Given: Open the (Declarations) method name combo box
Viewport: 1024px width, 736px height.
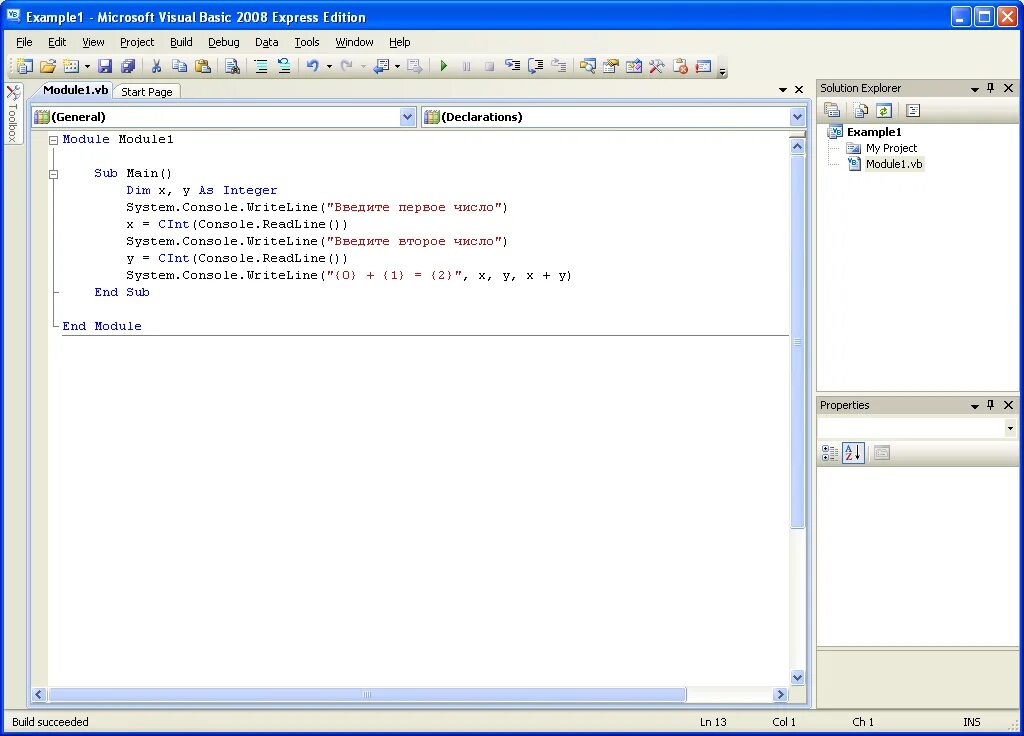Looking at the screenshot, I should [613, 117].
